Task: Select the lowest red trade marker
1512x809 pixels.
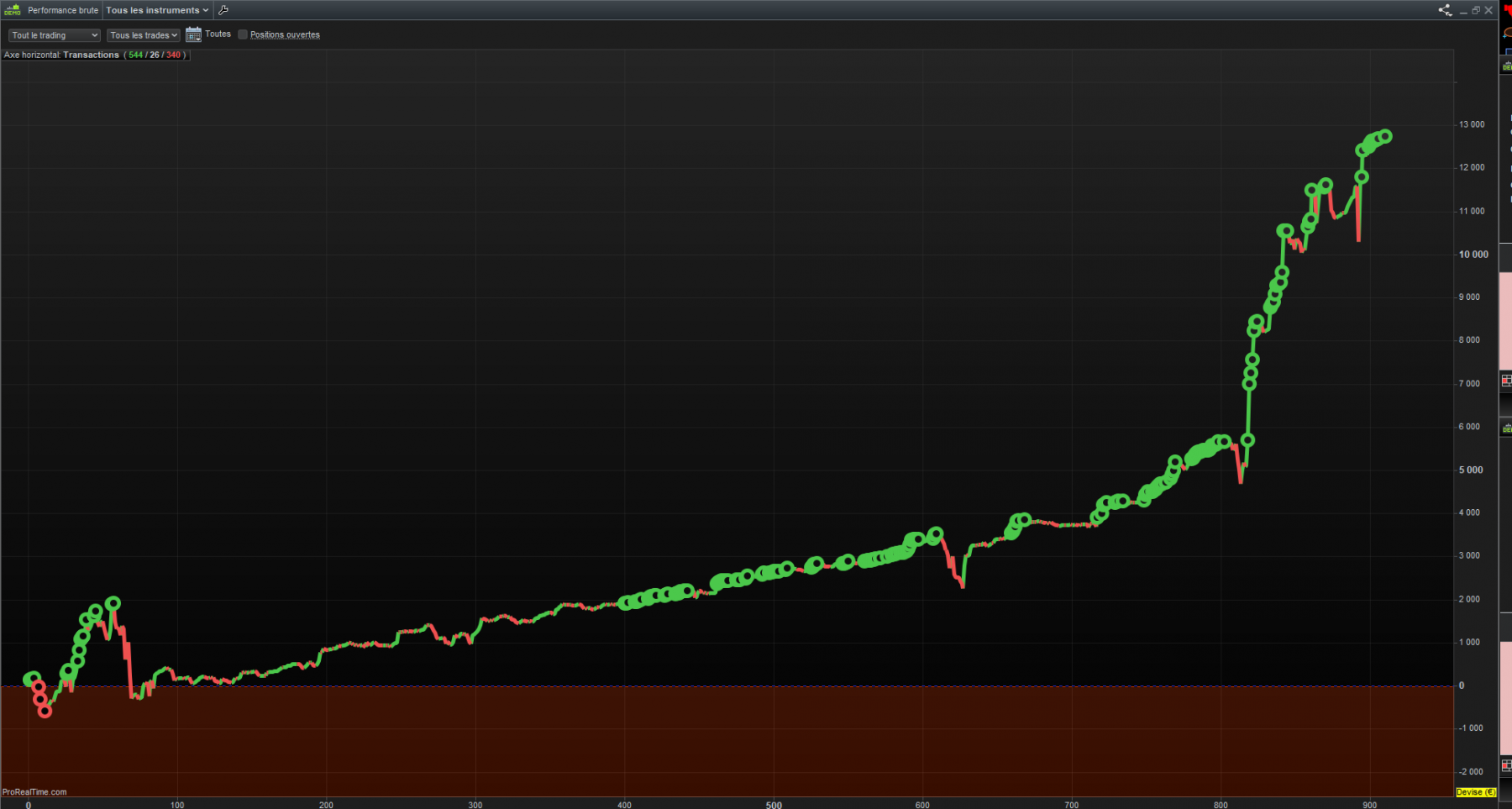Action: point(45,712)
